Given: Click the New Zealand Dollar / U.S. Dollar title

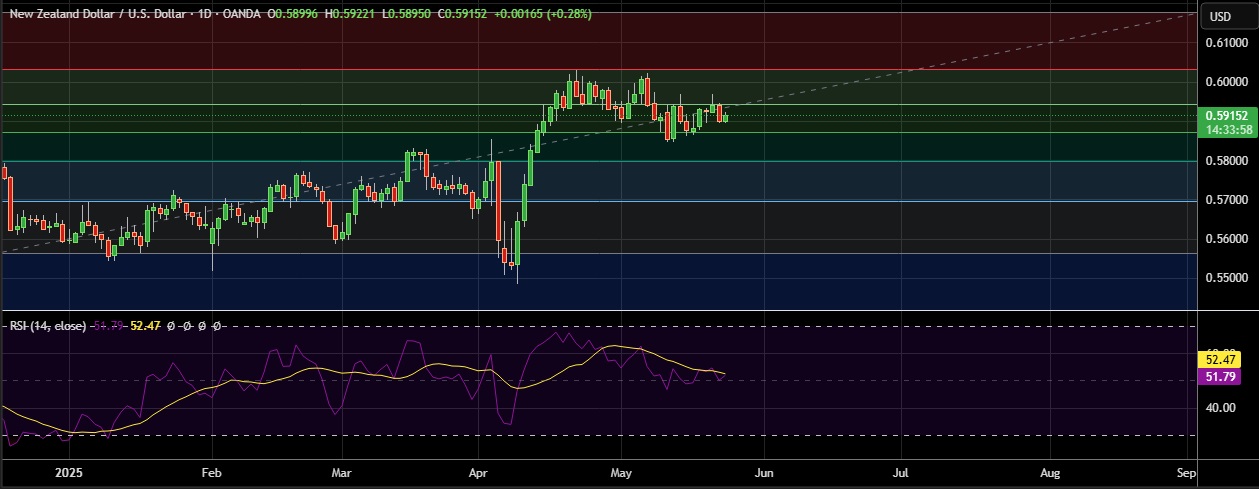Looking at the screenshot, I should [100, 14].
